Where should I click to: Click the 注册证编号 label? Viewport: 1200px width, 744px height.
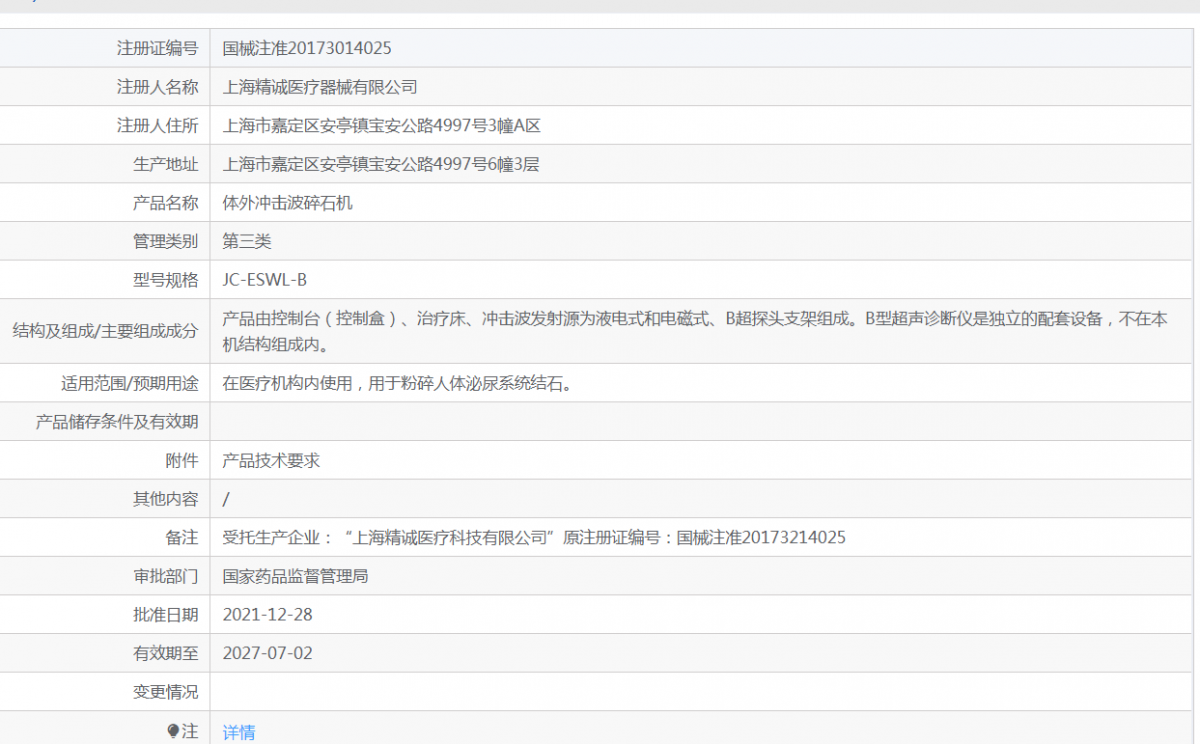coord(157,48)
